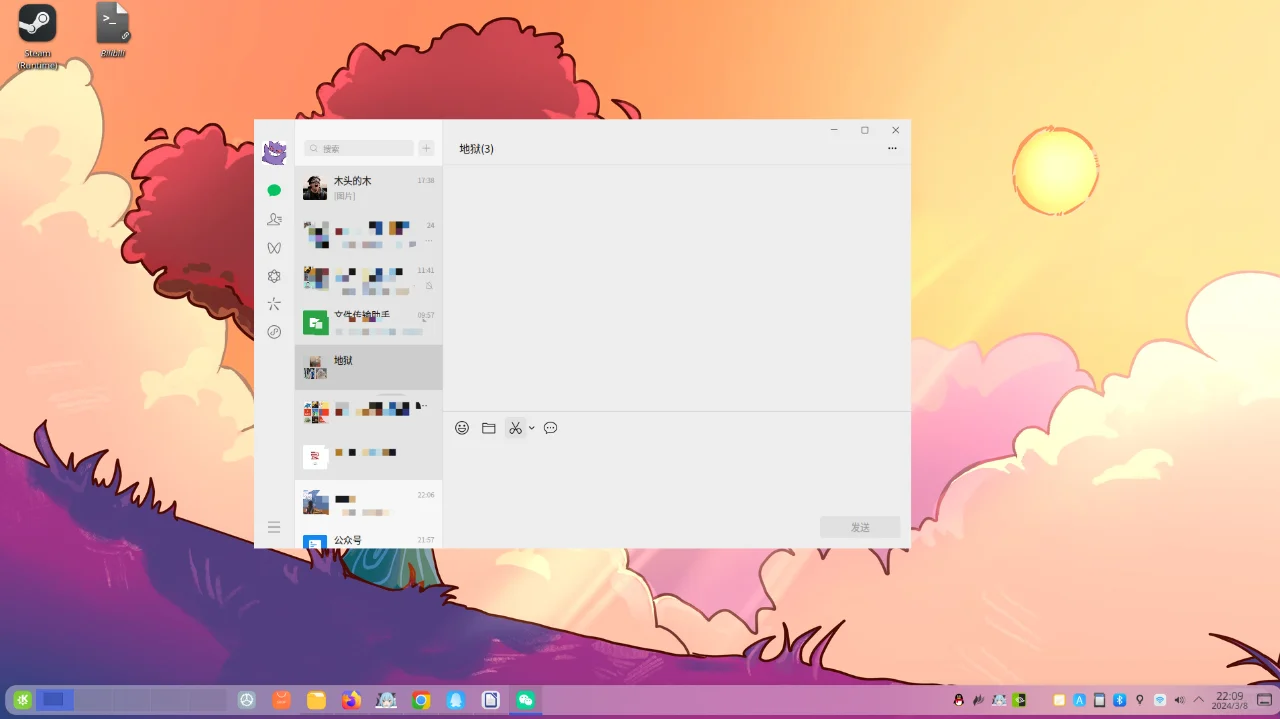Maximize the WeChat window

click(x=865, y=130)
